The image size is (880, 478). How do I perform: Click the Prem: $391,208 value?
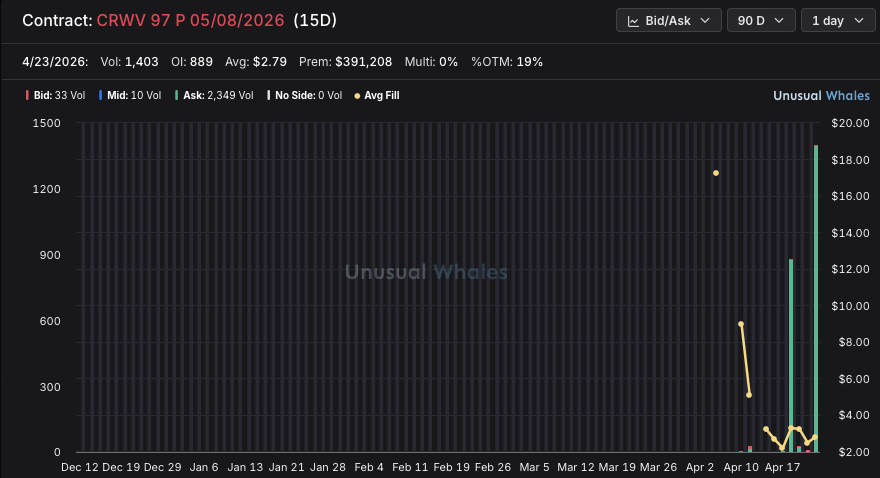(x=345, y=62)
